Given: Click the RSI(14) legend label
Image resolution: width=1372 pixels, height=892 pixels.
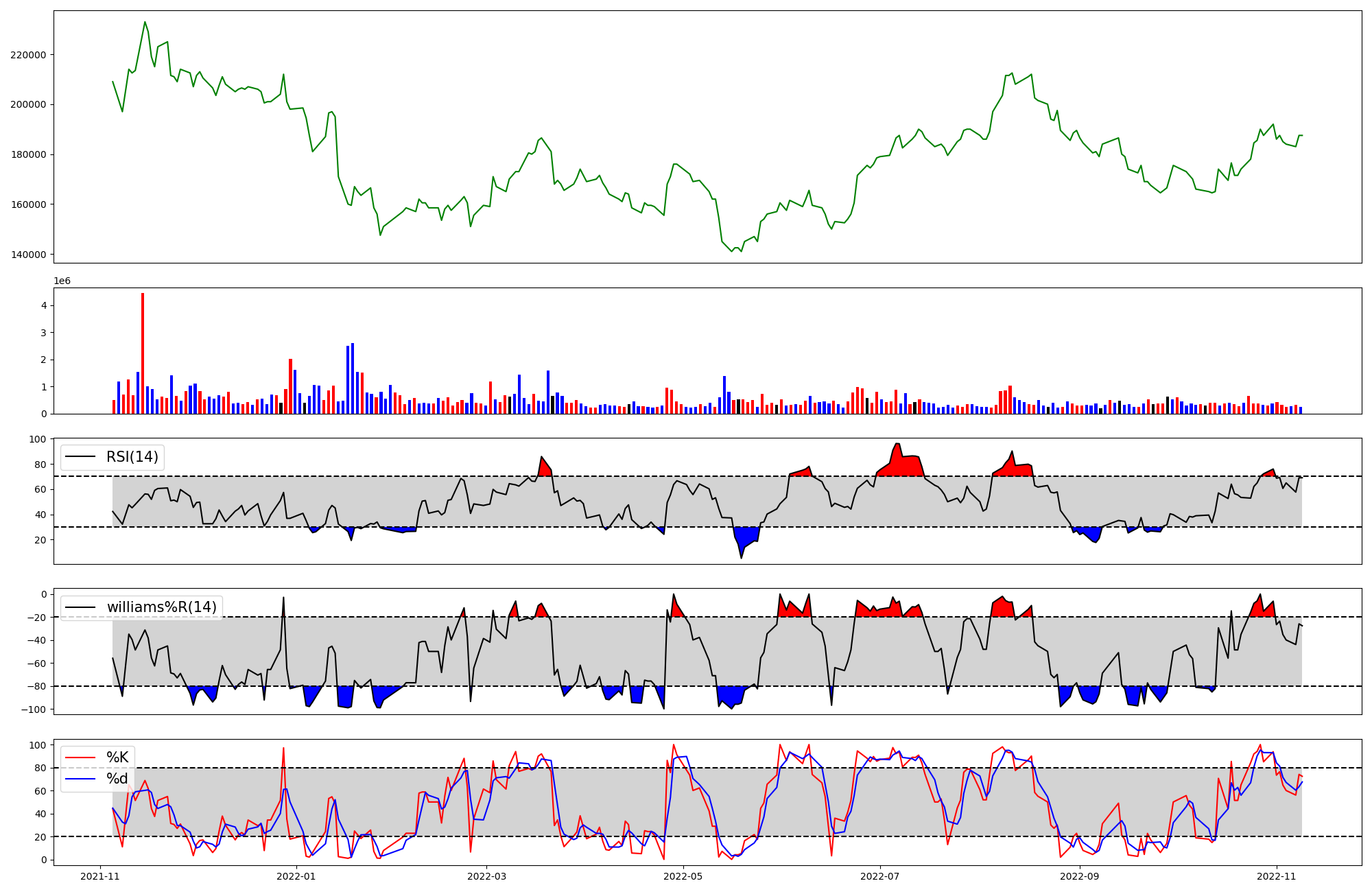Looking at the screenshot, I should 132,457.
